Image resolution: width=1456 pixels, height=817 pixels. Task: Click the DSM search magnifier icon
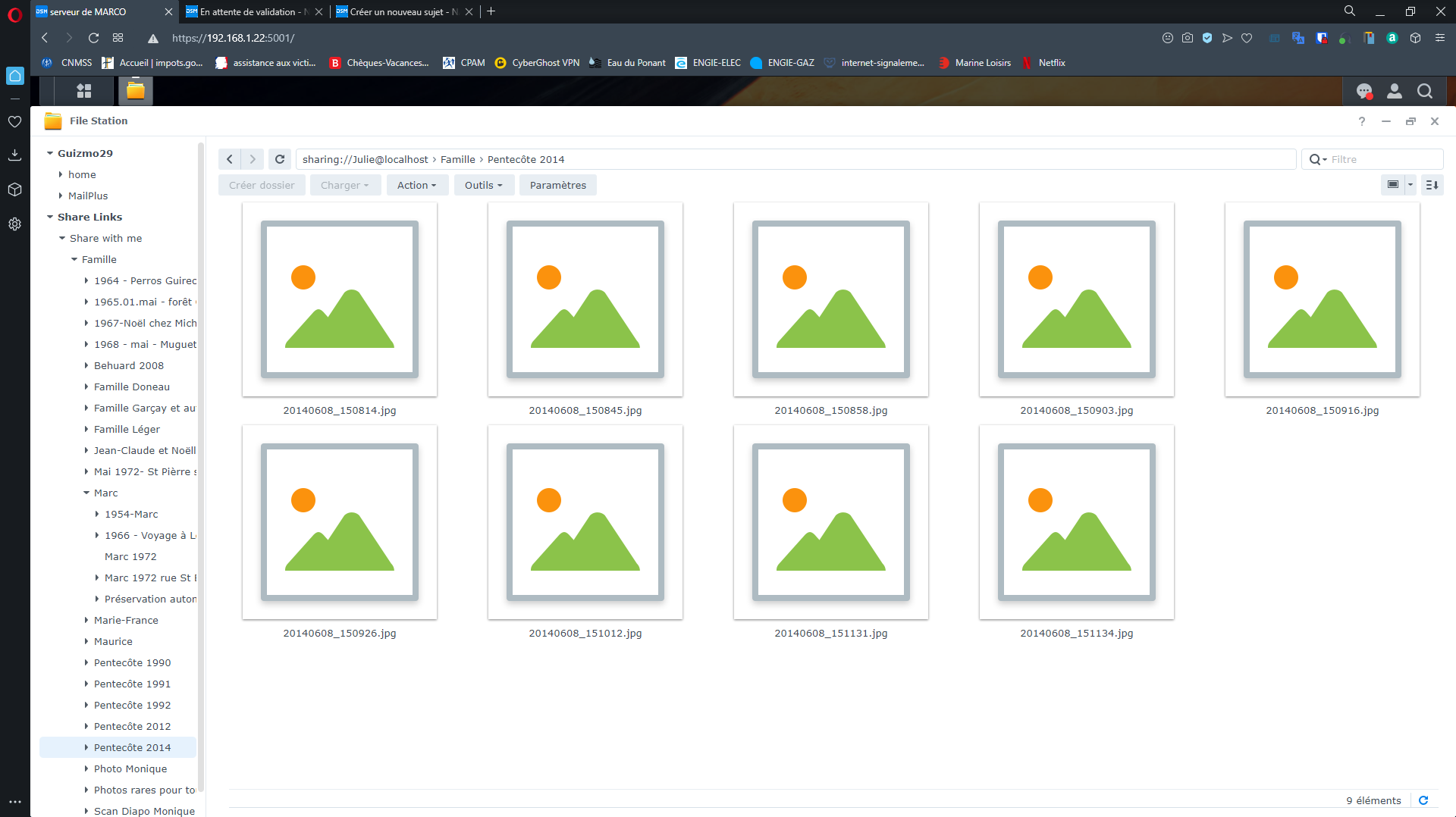click(x=1424, y=92)
